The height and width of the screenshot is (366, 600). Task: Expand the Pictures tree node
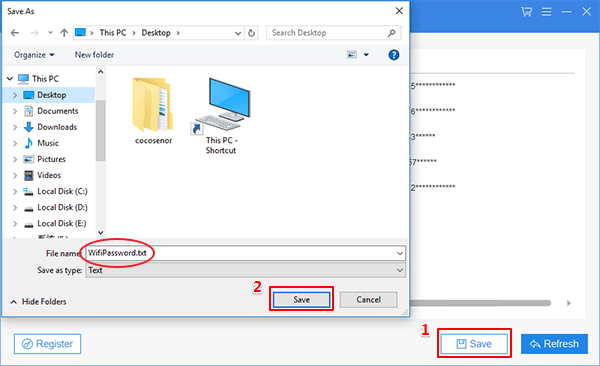[x=15, y=159]
